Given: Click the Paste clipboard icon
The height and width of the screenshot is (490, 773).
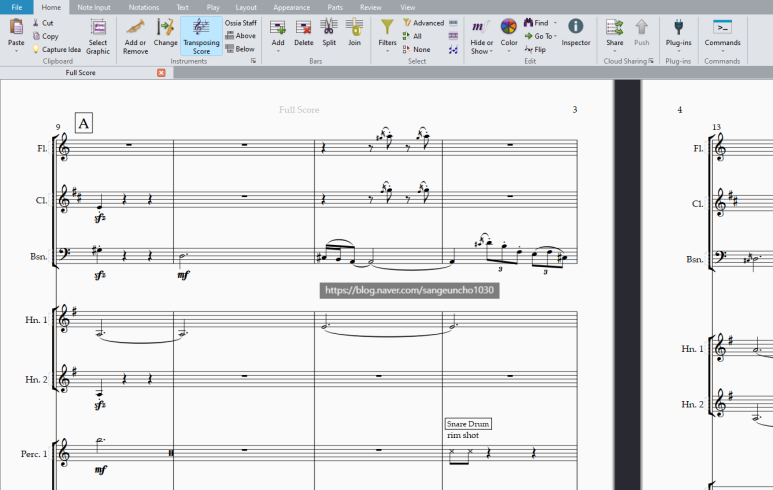Looking at the screenshot, I should tap(16, 28).
